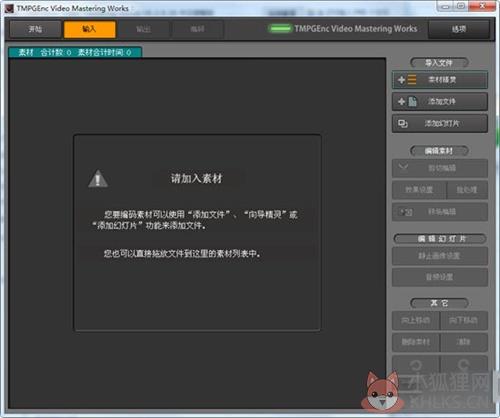Viewport: 500px width, 418px height.
Task: Click the 删除素材 delete clip button
Action: [x=416, y=342]
